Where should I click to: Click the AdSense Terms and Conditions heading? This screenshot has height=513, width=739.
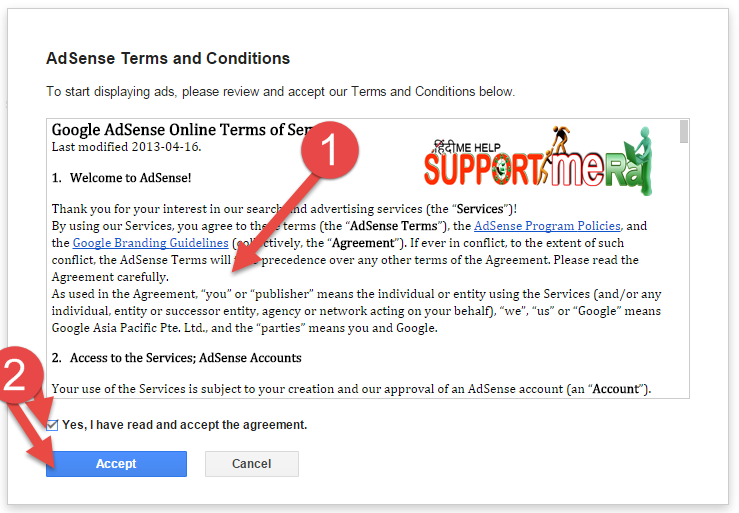tap(168, 58)
